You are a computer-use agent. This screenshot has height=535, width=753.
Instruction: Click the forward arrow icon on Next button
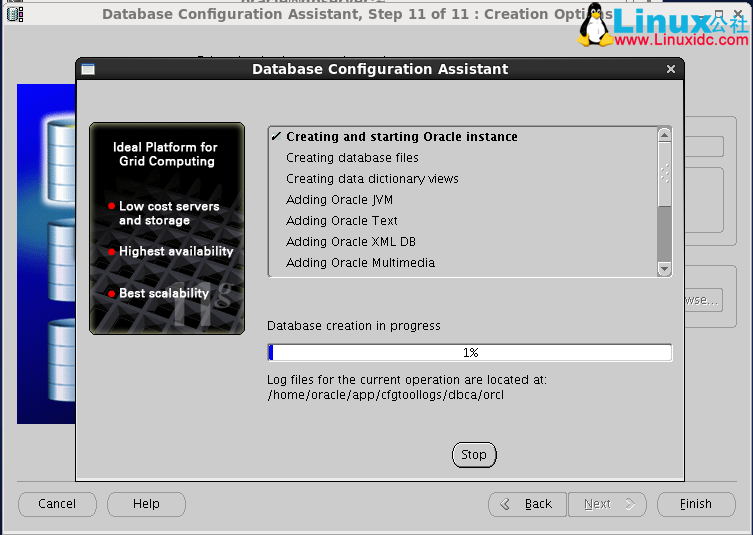[x=630, y=504]
